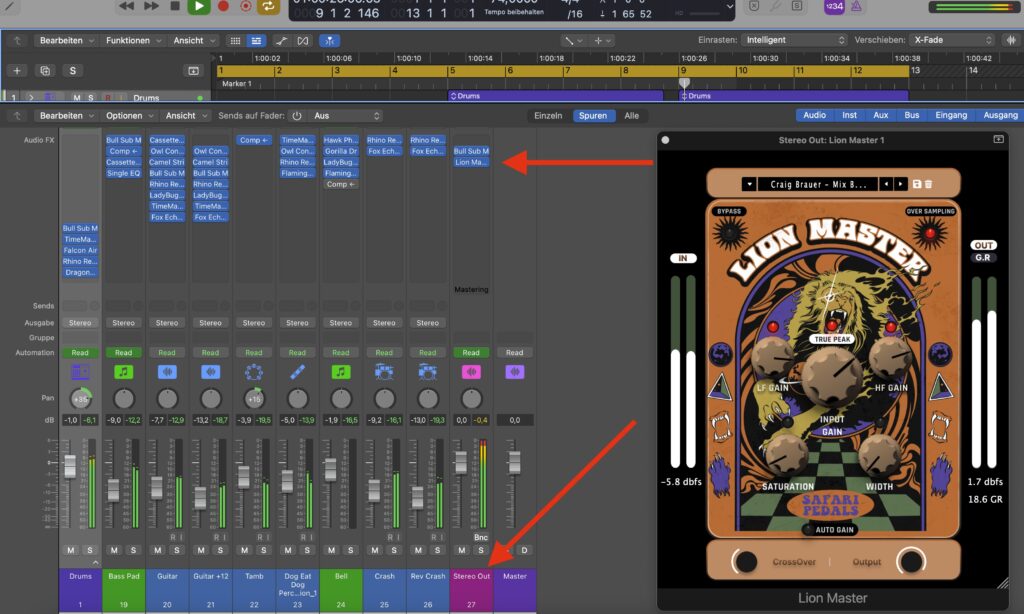Switch mixer view to Einzeln

pyautogui.click(x=548, y=116)
